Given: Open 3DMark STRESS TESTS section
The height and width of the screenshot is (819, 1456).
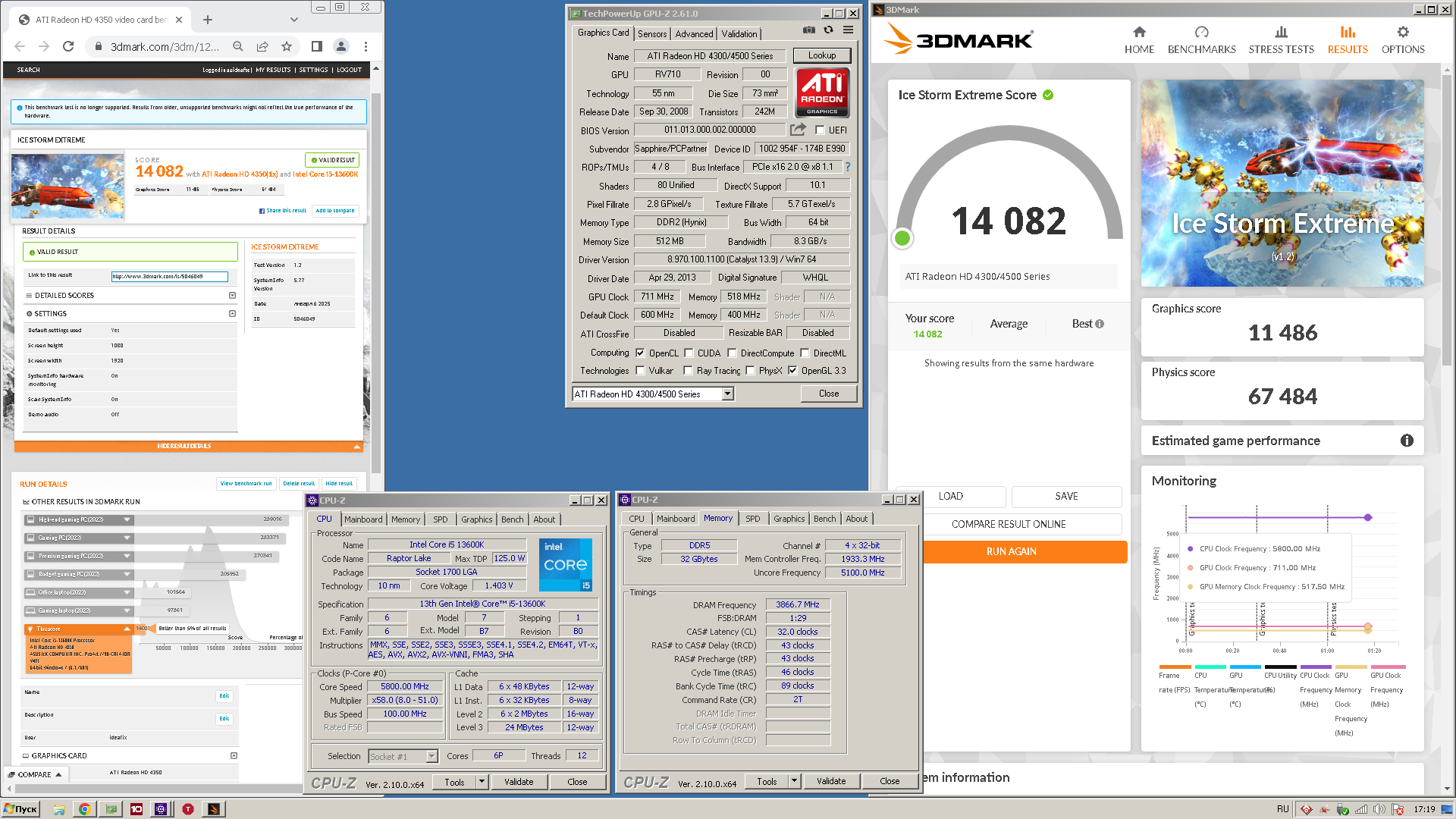Looking at the screenshot, I should tap(1281, 40).
